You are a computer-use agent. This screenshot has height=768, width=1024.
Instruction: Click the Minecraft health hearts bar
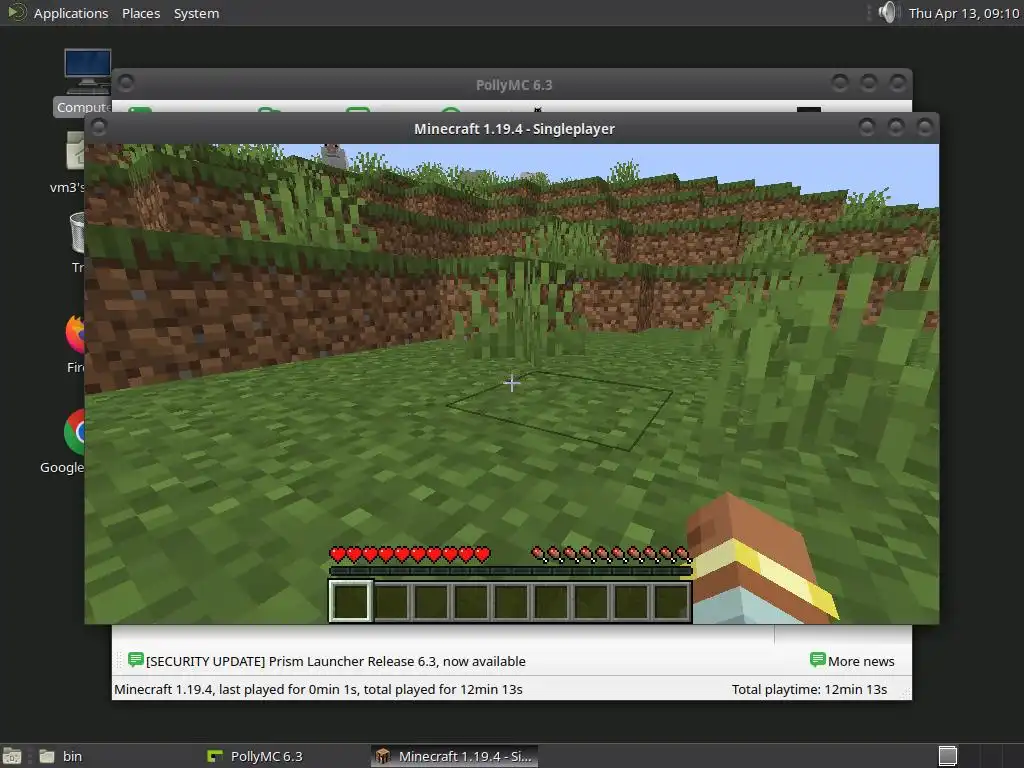coord(410,555)
